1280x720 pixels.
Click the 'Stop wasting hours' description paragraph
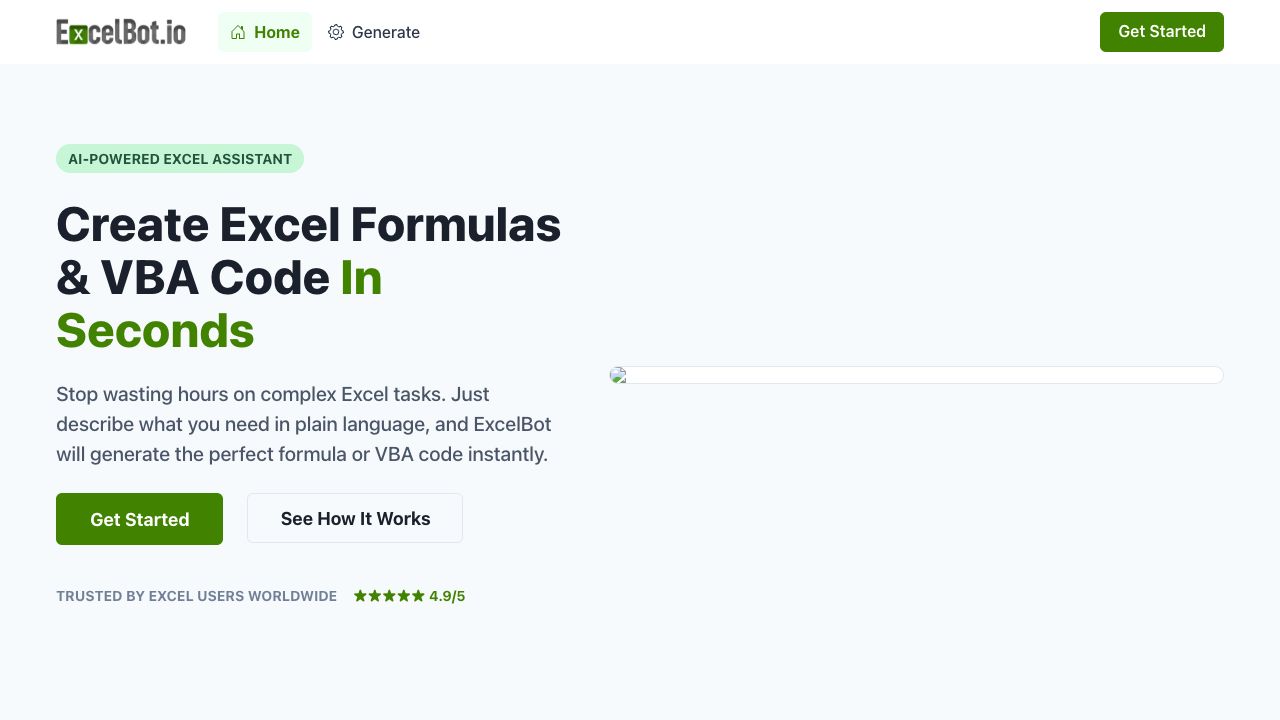[303, 424]
